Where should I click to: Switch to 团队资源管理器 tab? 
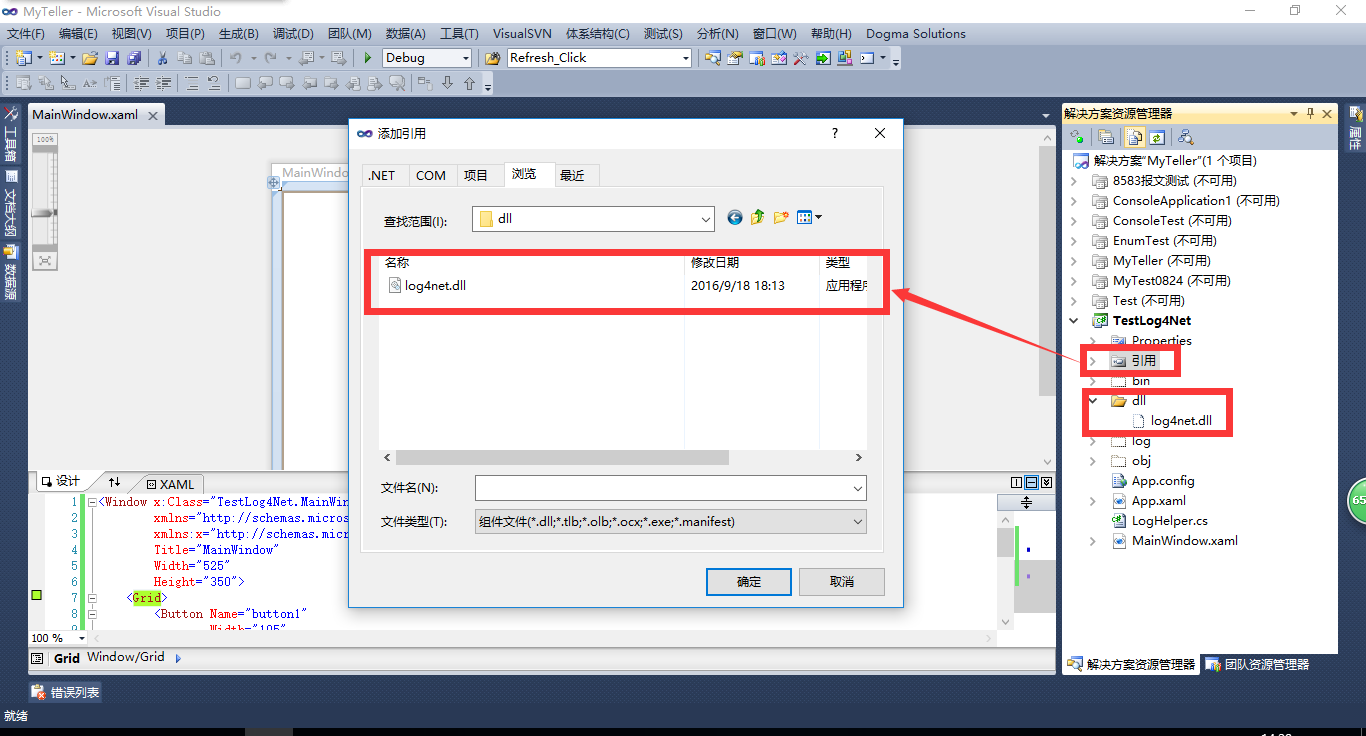click(1256, 664)
